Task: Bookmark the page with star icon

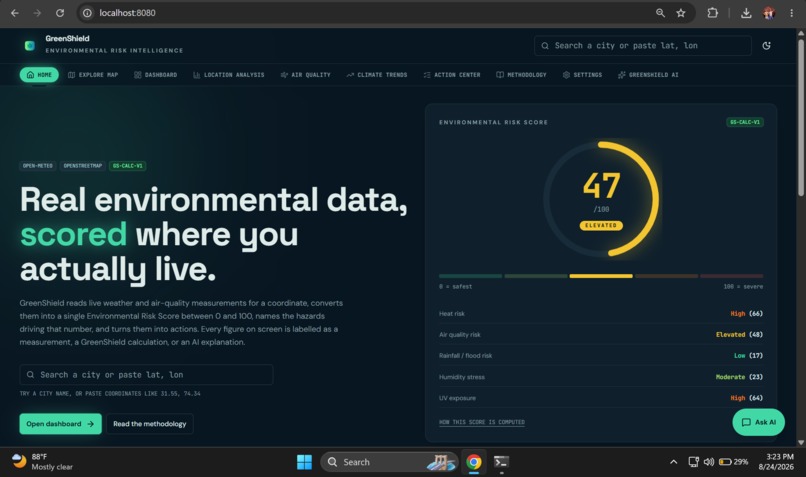Action: [x=681, y=13]
